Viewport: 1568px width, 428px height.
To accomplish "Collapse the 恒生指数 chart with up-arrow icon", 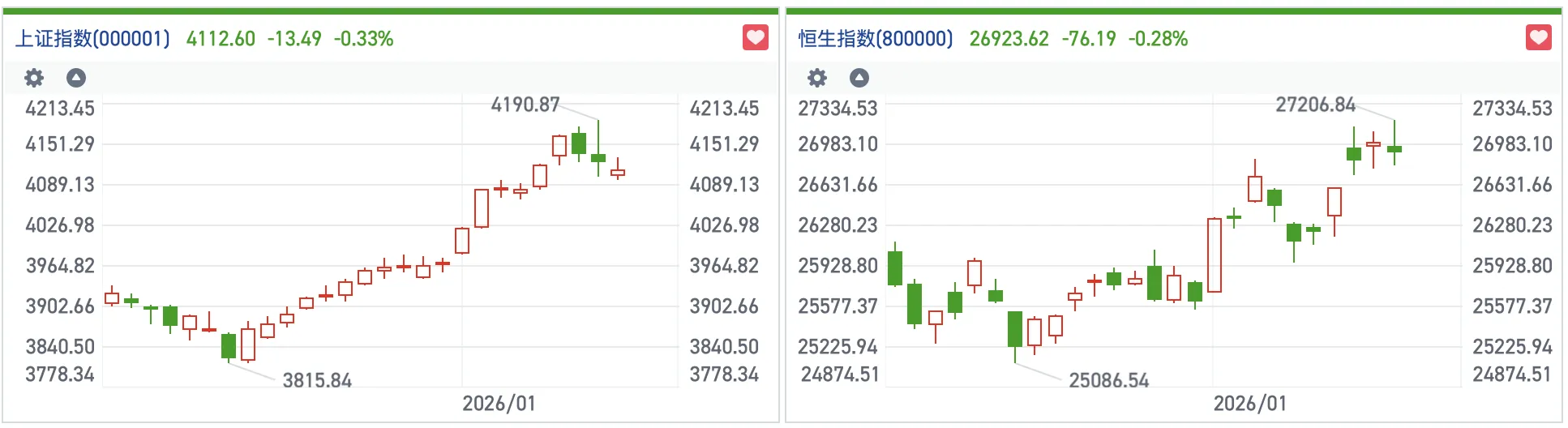I will (x=859, y=78).
